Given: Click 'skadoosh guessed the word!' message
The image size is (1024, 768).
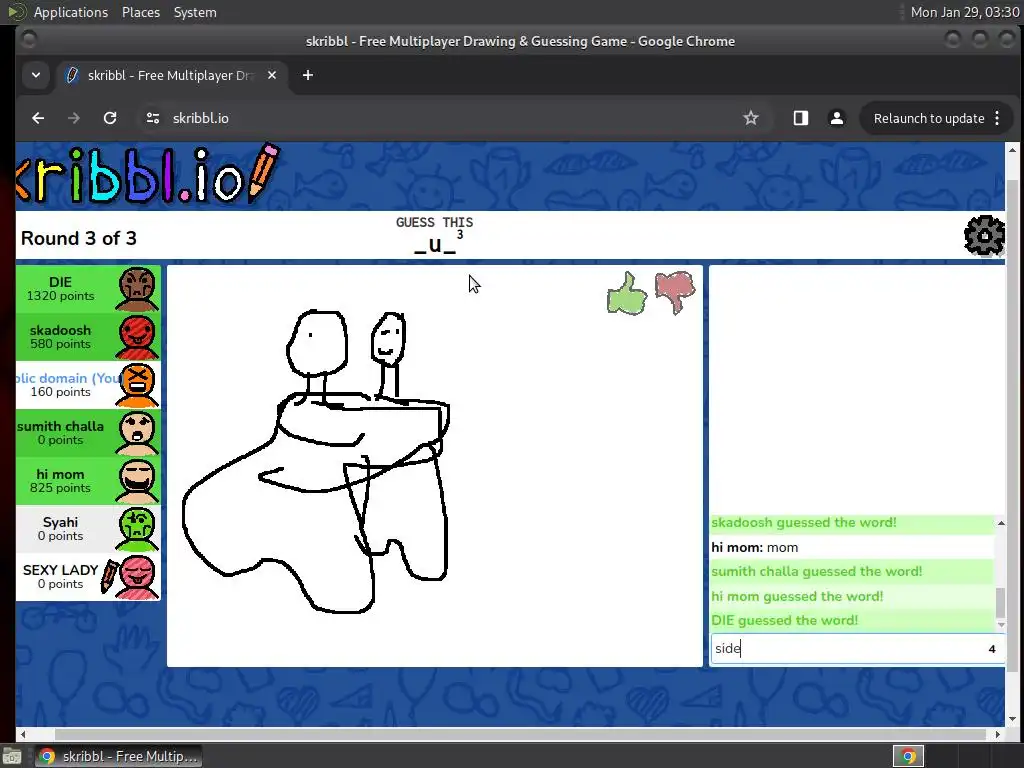Looking at the screenshot, I should pos(852,523).
